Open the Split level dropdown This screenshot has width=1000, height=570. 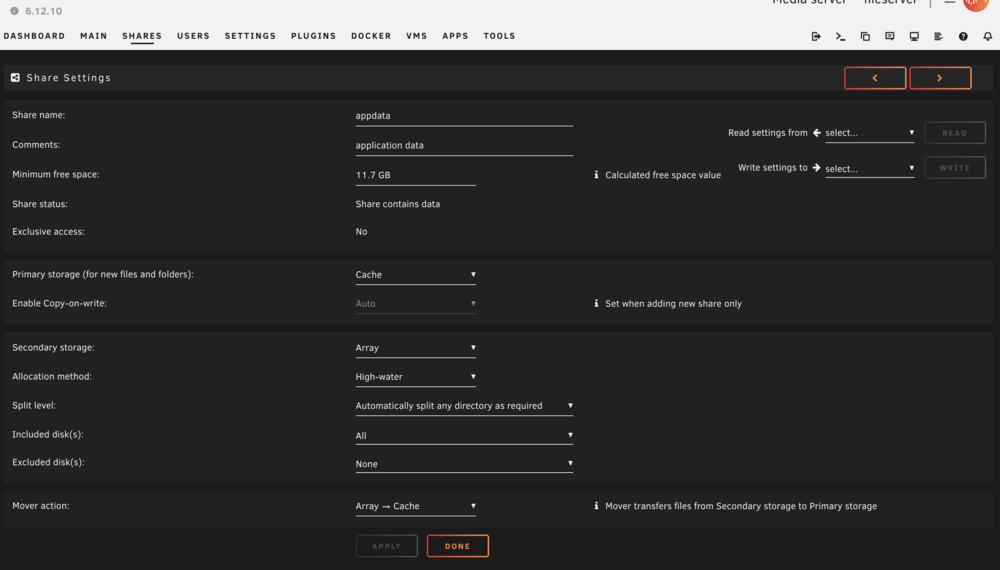464,406
